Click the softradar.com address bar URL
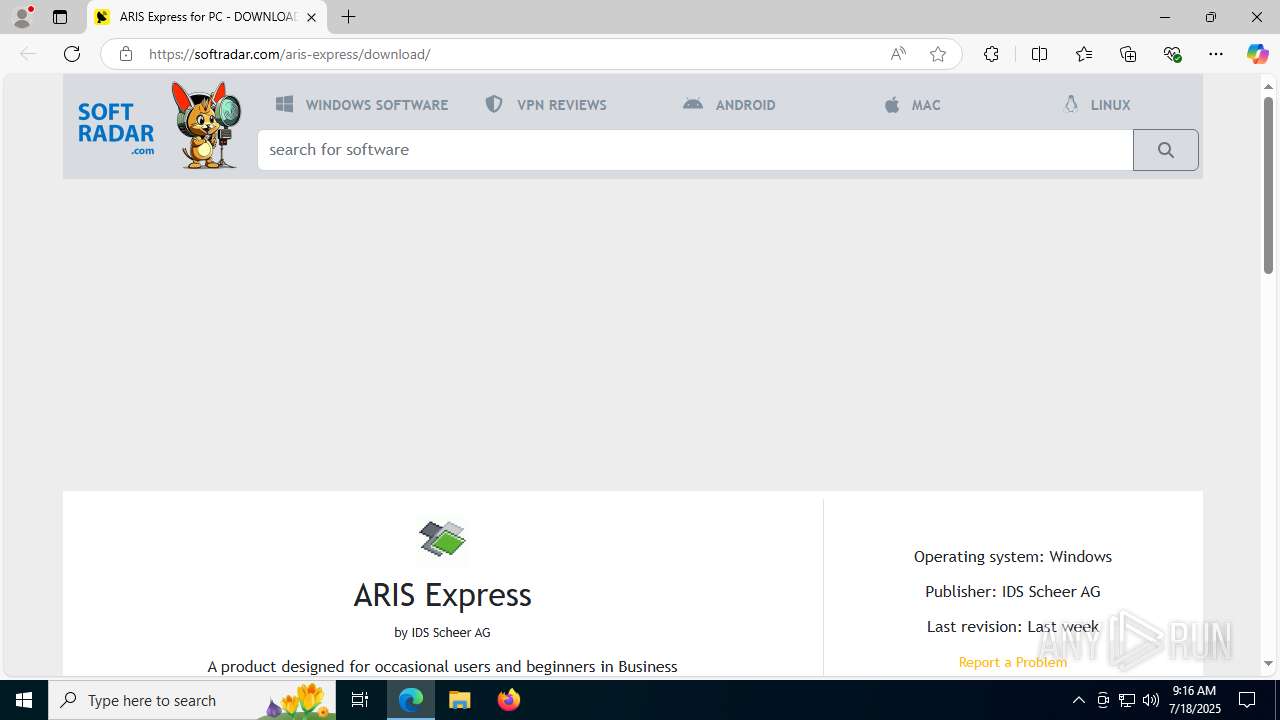Viewport: 1280px width, 720px height. (289, 54)
